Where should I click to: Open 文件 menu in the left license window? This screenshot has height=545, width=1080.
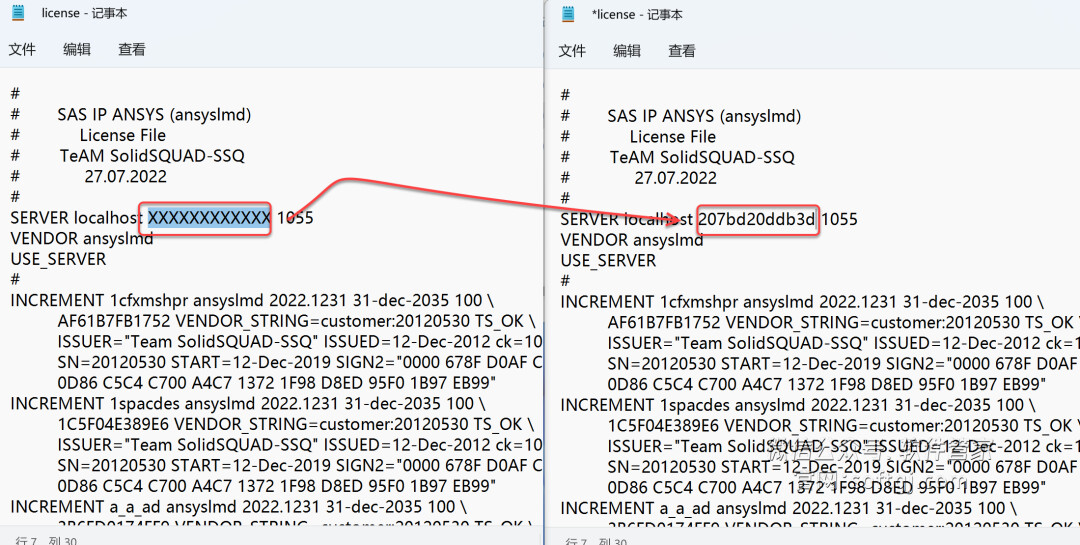[22, 50]
